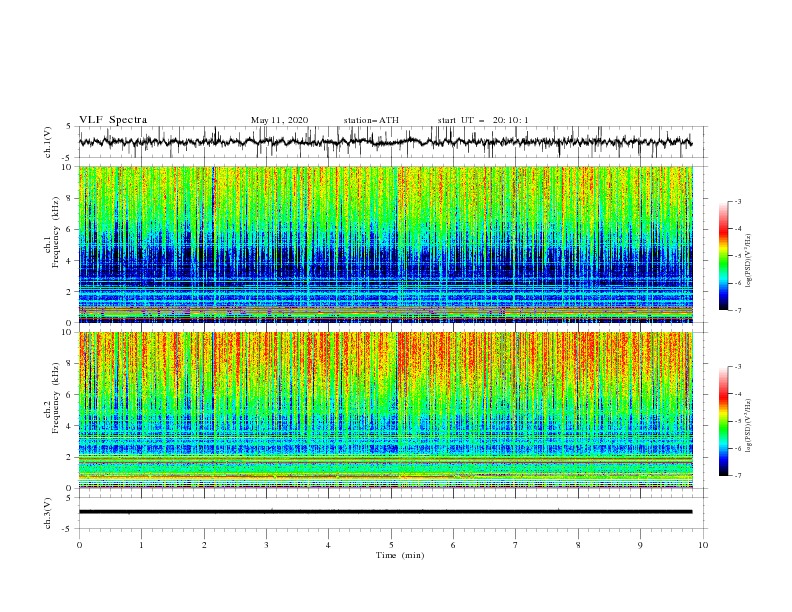Viewport: 792px width, 612px height.
Task: Click time axis tick label "7"
Action: click(516, 545)
